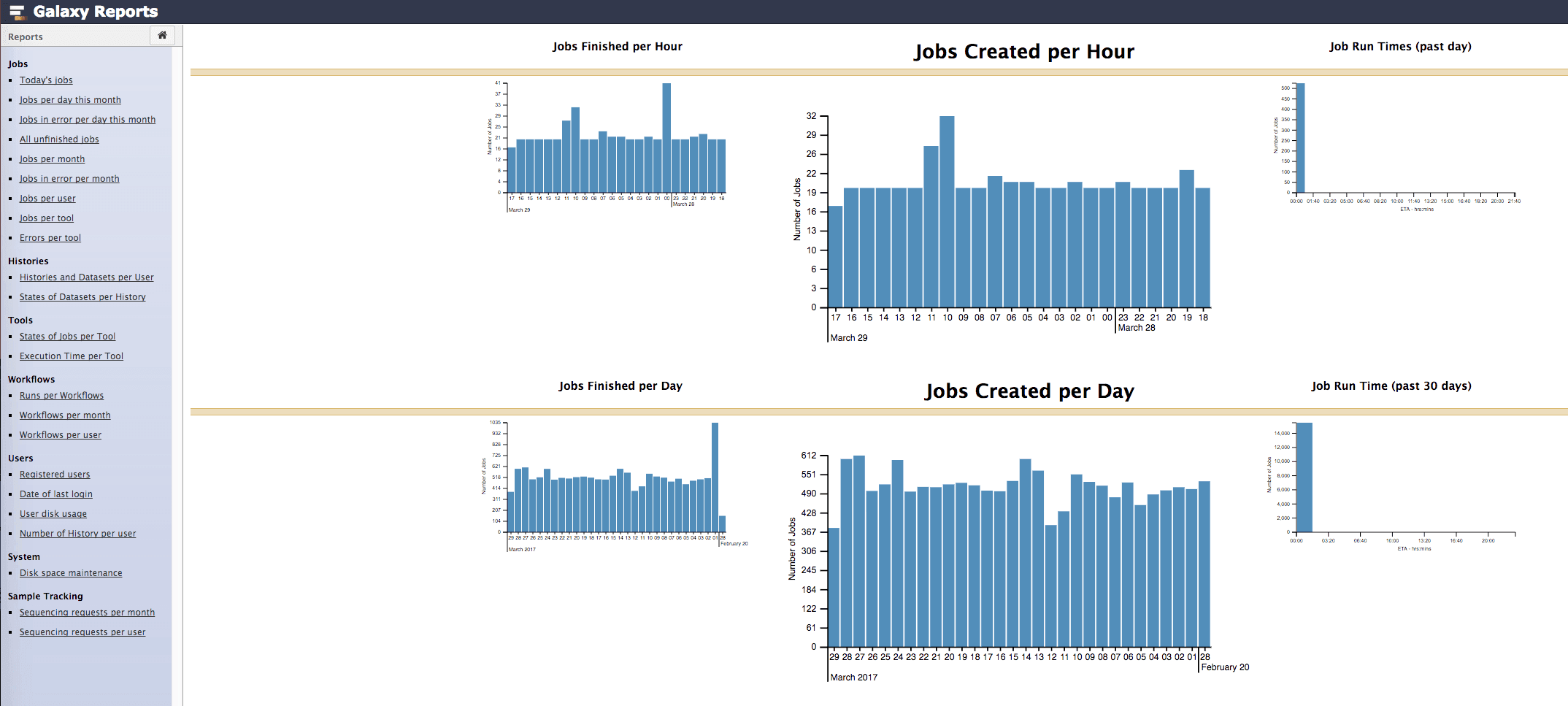This screenshot has height=706, width=1568.
Task: Open Runs per Workflows report
Action: coord(61,395)
